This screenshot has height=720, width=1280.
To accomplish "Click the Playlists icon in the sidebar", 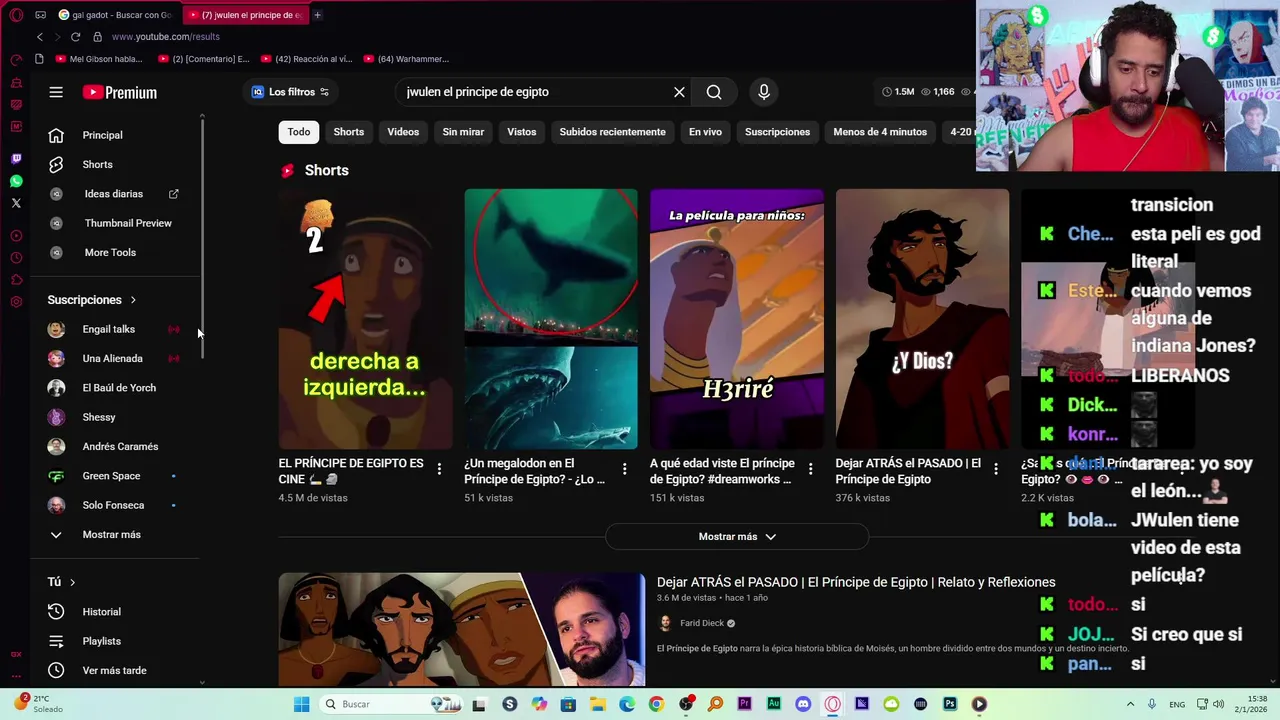I will click(x=56, y=641).
